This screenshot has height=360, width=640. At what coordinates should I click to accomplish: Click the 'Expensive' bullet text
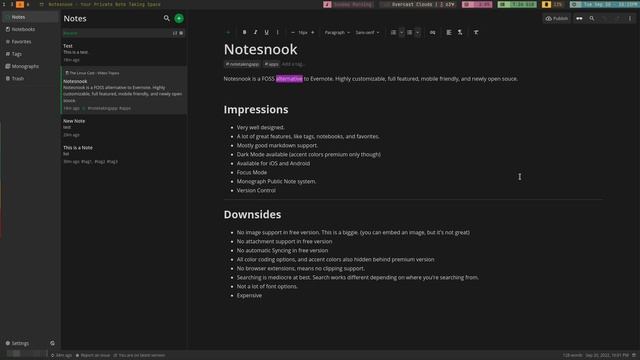click(x=249, y=296)
